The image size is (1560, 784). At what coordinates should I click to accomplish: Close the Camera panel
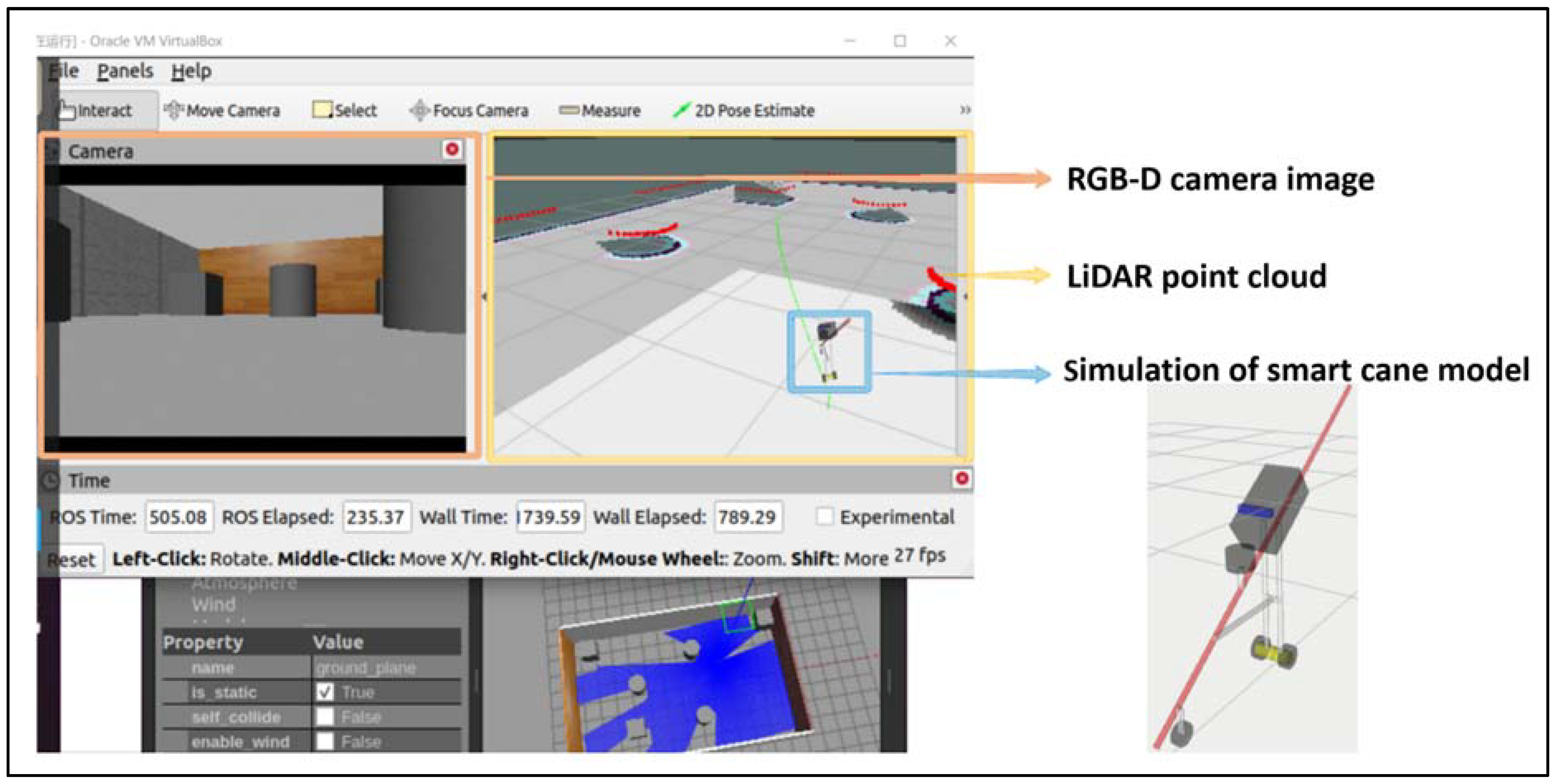(452, 149)
